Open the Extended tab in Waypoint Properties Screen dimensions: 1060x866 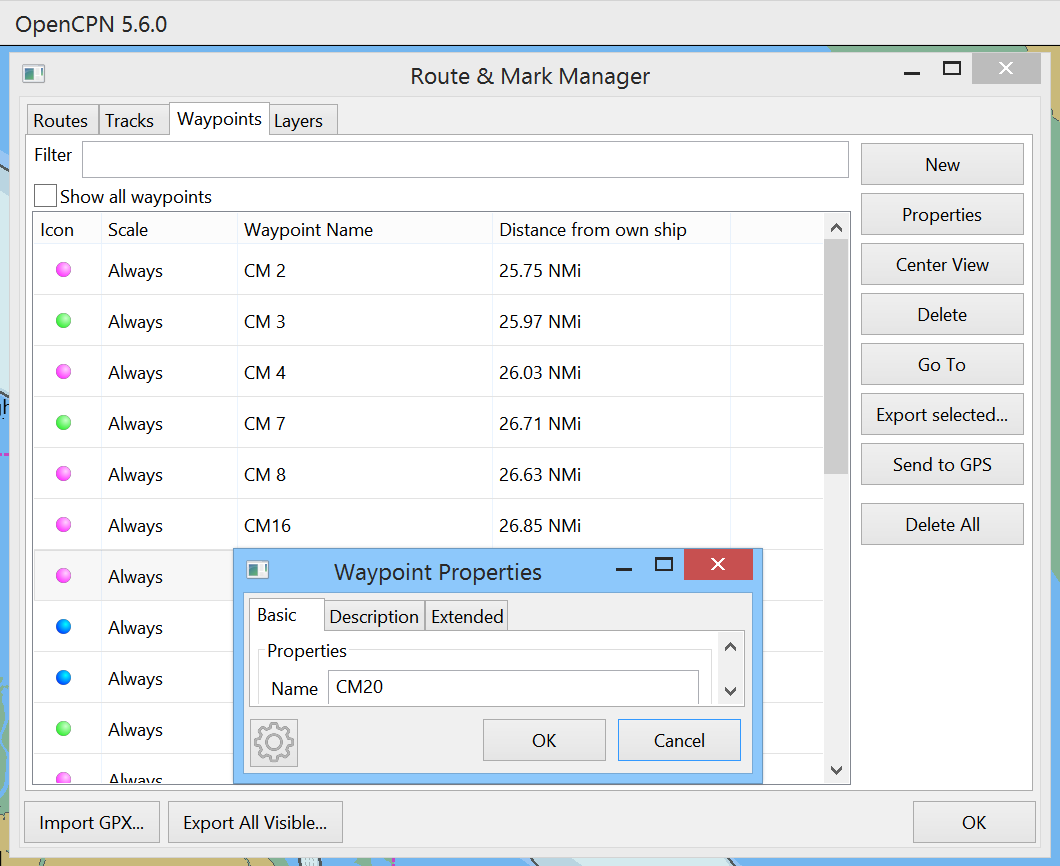pos(466,616)
